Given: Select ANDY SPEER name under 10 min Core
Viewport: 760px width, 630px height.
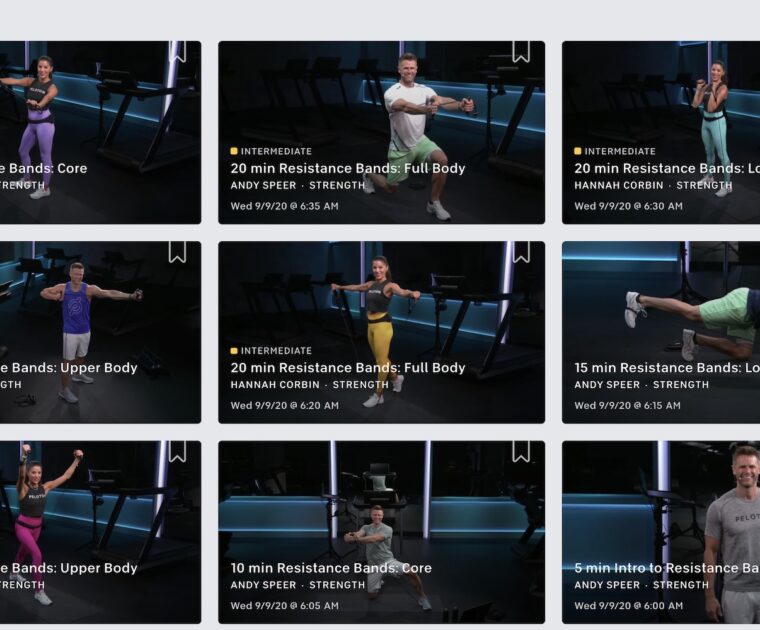Looking at the screenshot, I should [x=263, y=585].
